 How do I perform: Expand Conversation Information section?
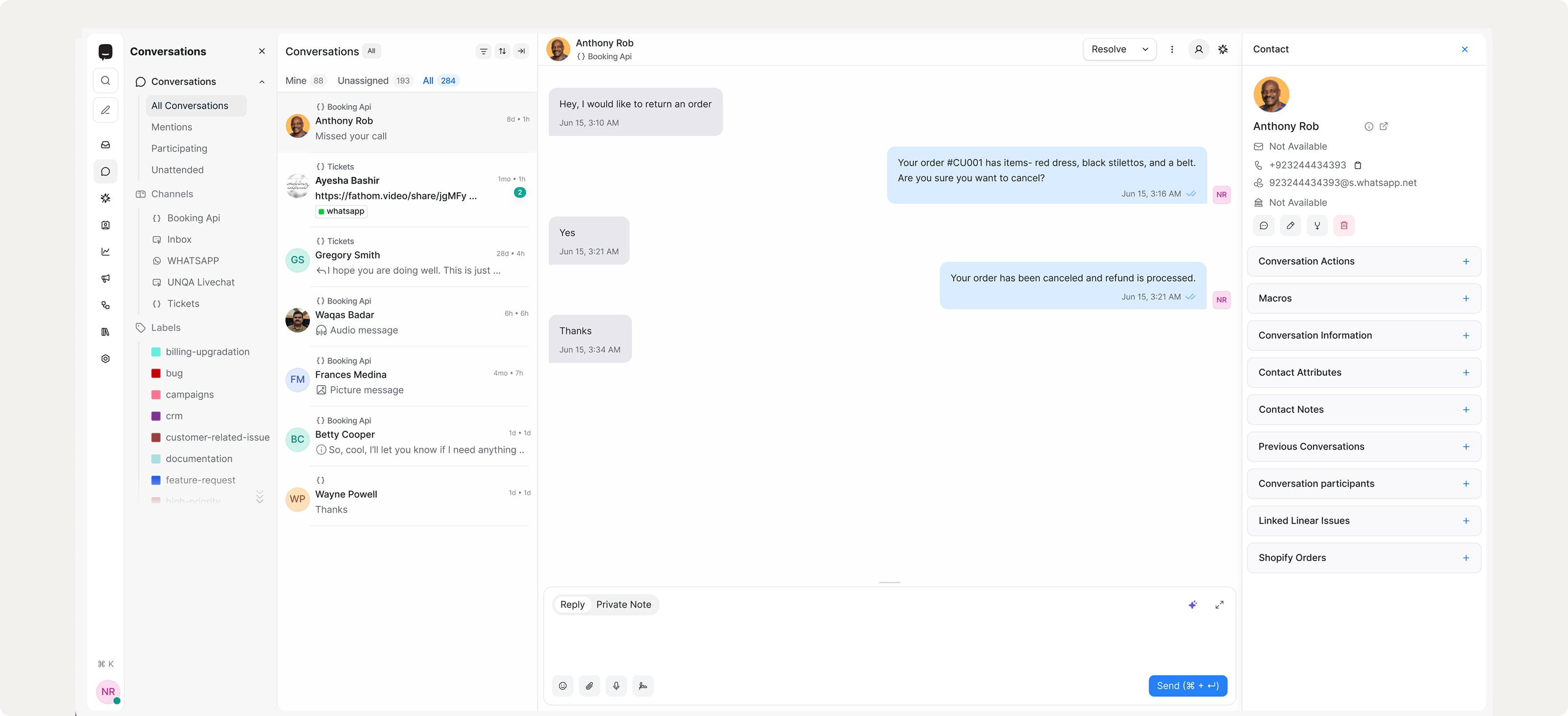[1364, 336]
